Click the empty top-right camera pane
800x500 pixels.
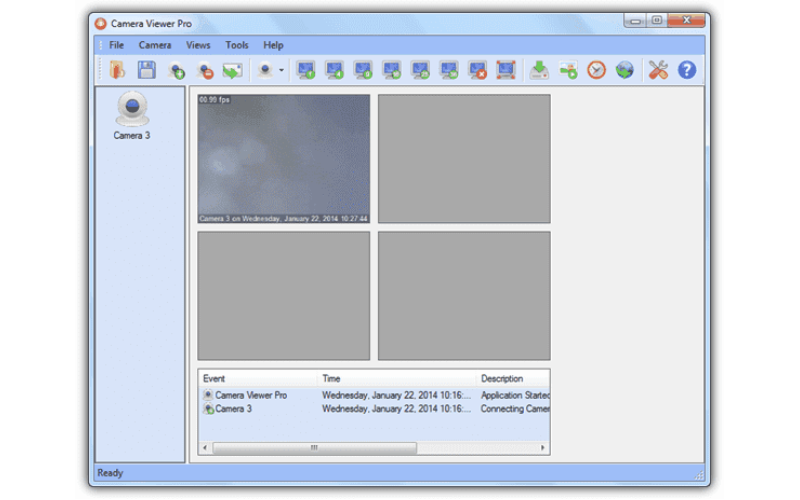(464, 159)
